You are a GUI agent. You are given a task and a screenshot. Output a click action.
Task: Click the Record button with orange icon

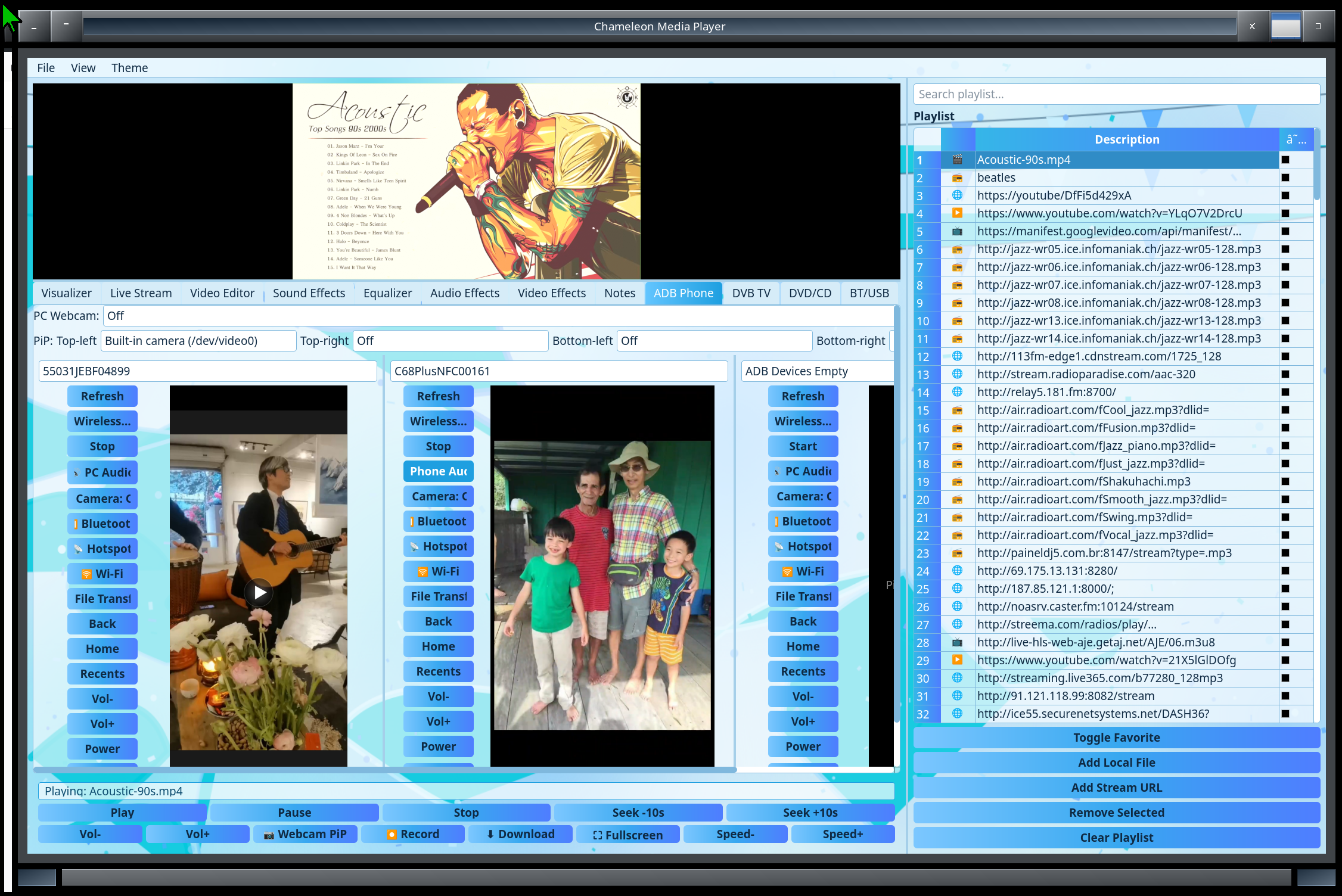click(x=413, y=834)
